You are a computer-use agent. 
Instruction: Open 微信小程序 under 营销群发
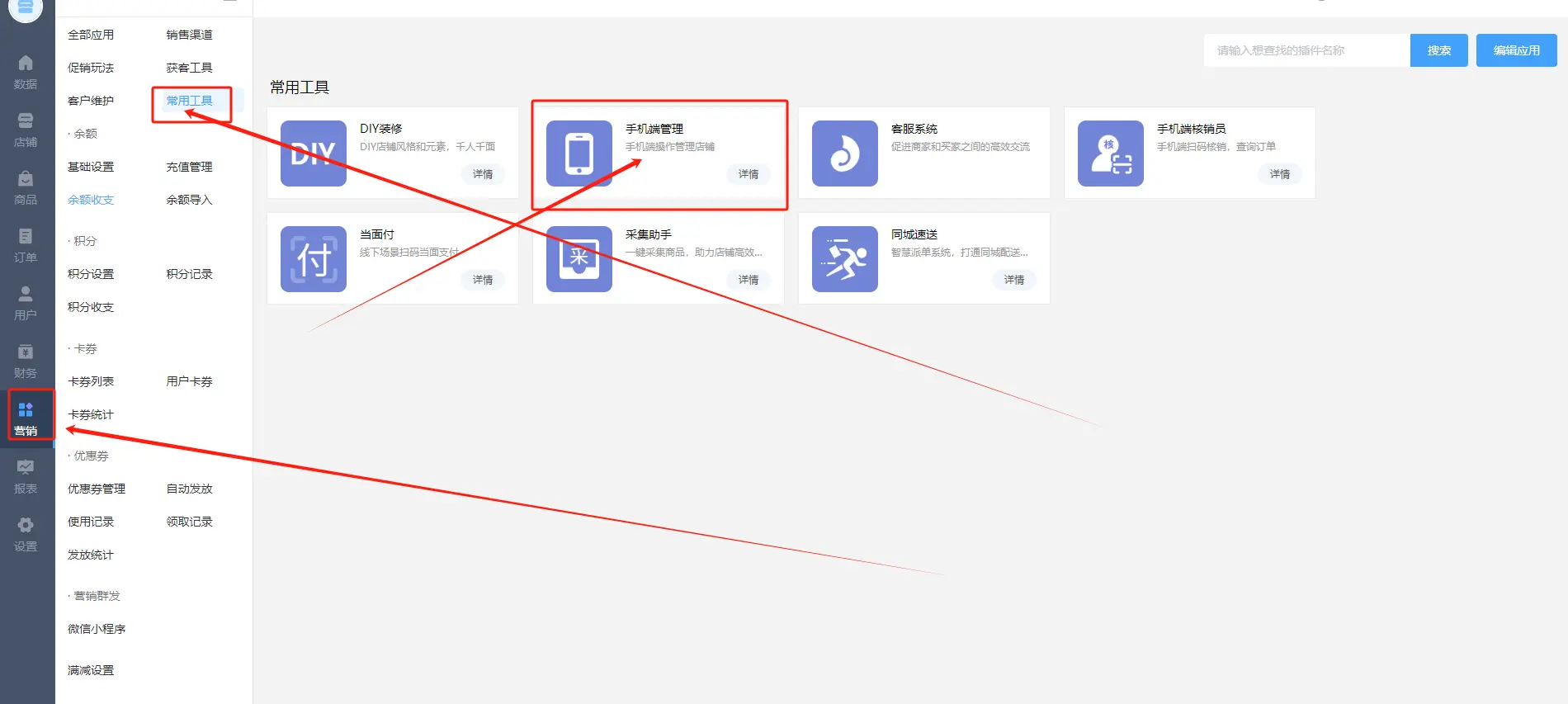(x=97, y=629)
